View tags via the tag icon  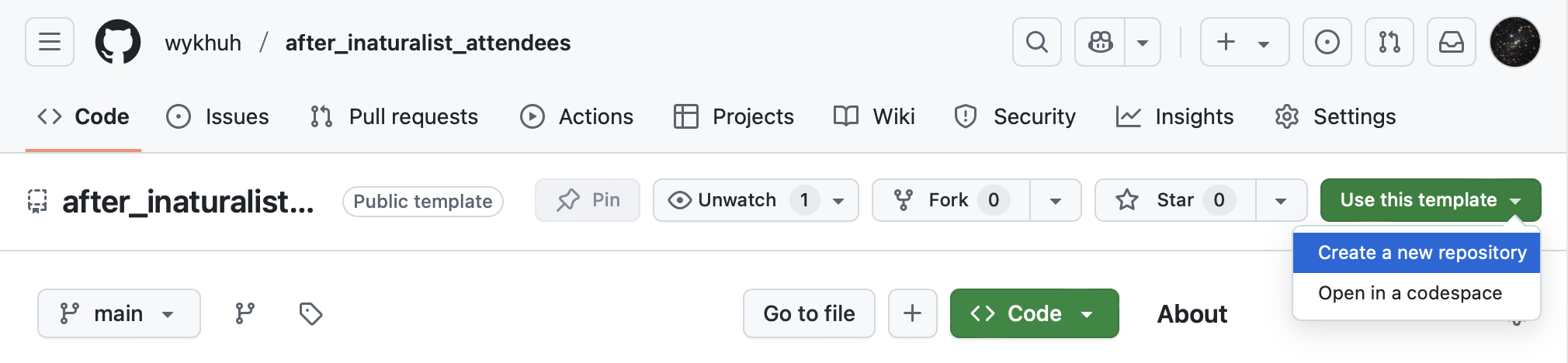[310, 313]
